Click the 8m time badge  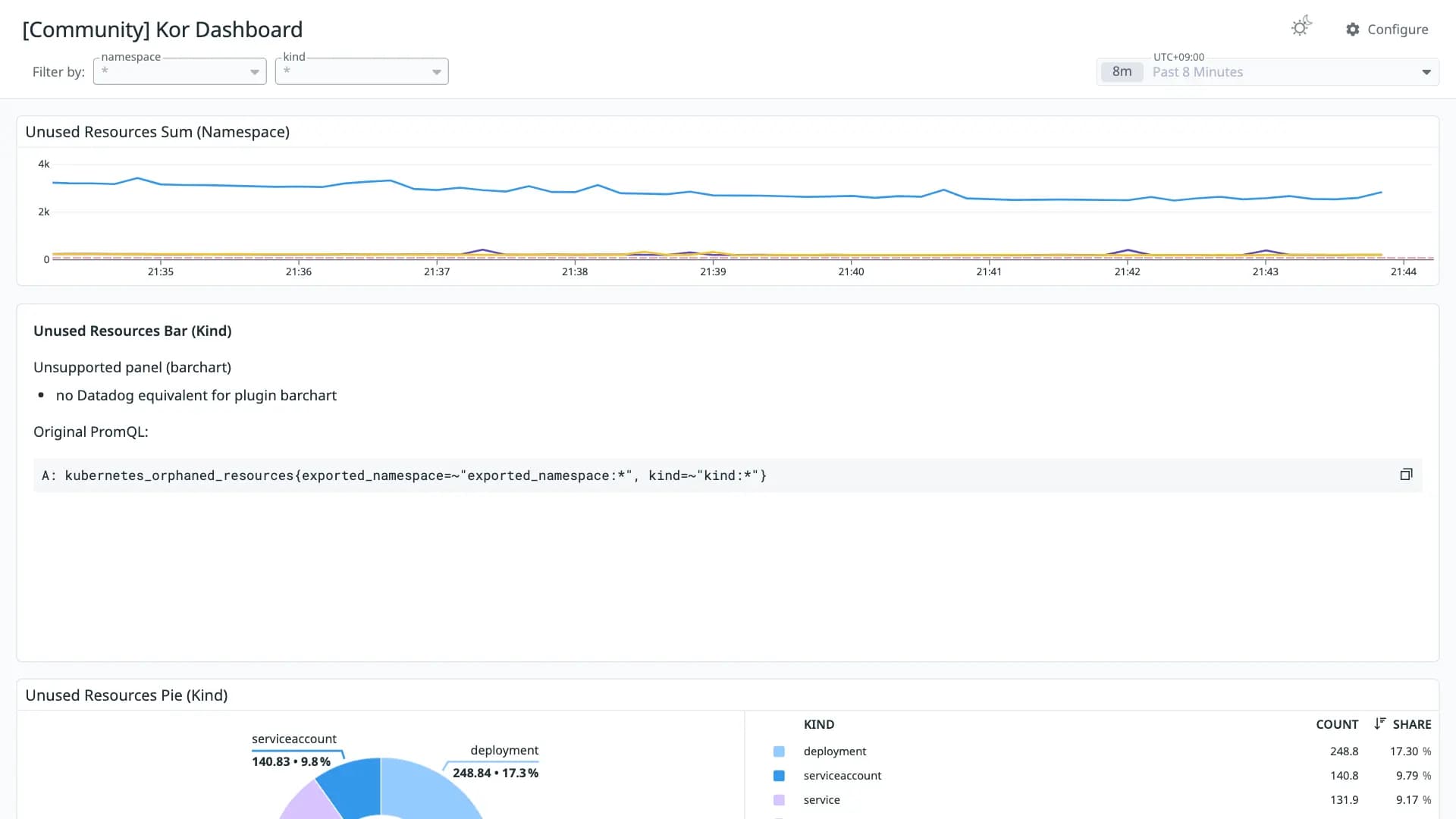coord(1122,72)
